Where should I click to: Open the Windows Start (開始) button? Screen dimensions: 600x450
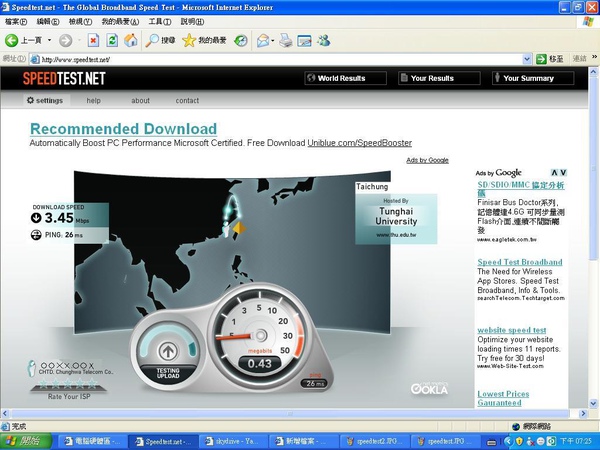tap(26, 441)
